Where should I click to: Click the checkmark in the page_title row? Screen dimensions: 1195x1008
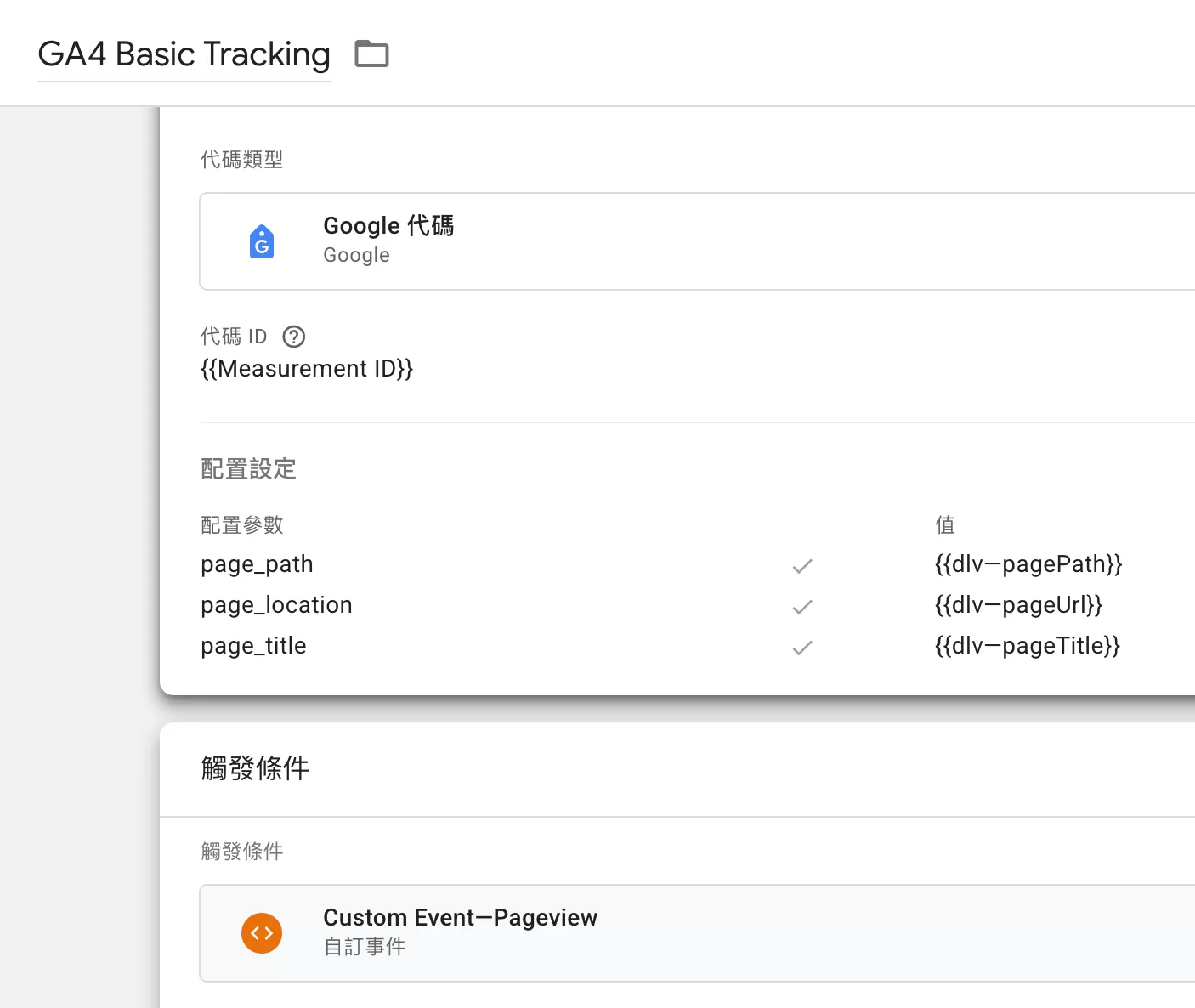(x=802, y=648)
